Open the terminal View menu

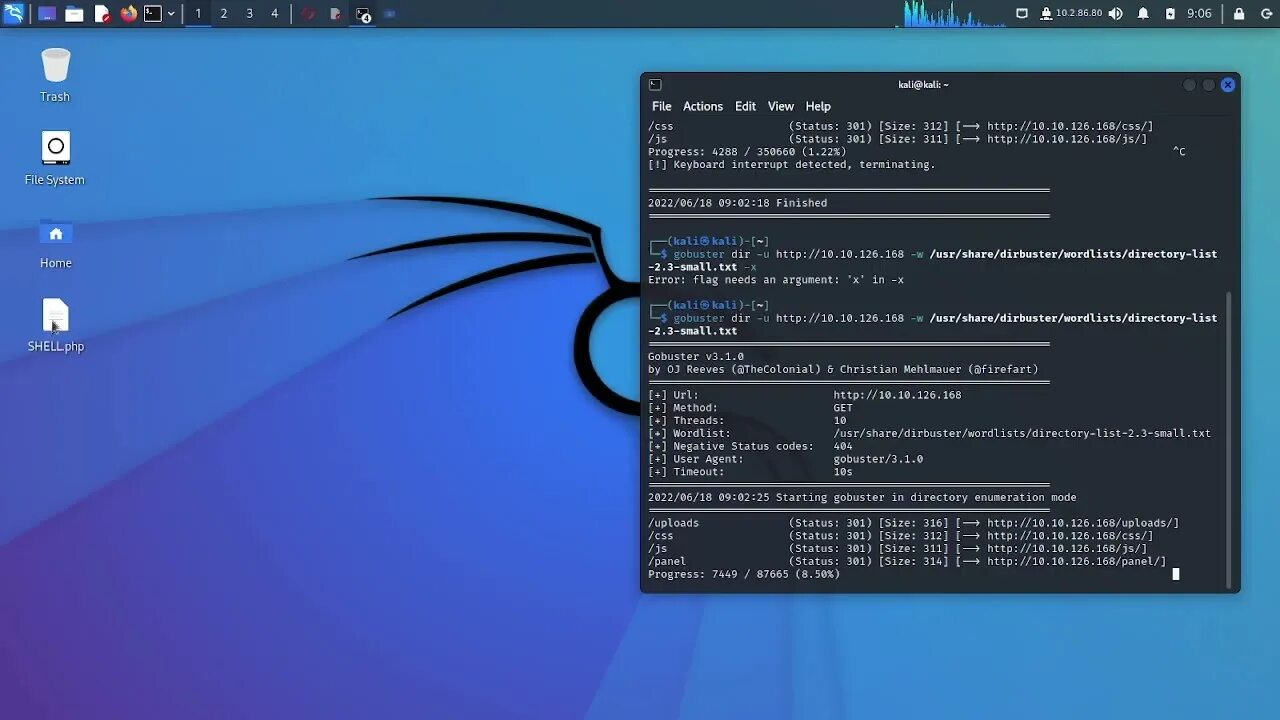tap(781, 106)
